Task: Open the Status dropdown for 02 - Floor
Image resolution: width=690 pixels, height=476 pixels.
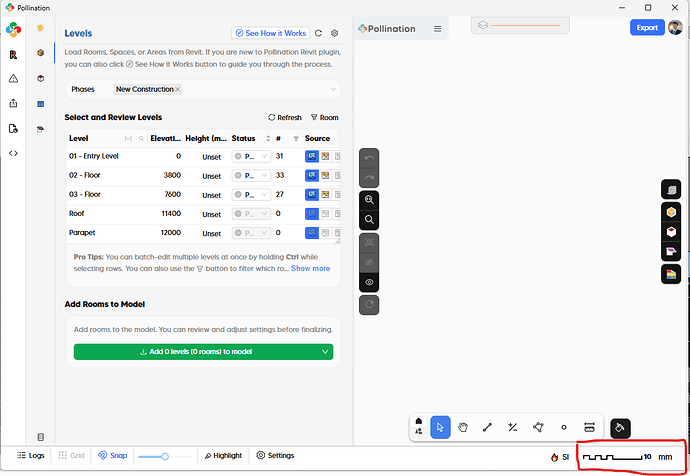Action: coord(251,176)
